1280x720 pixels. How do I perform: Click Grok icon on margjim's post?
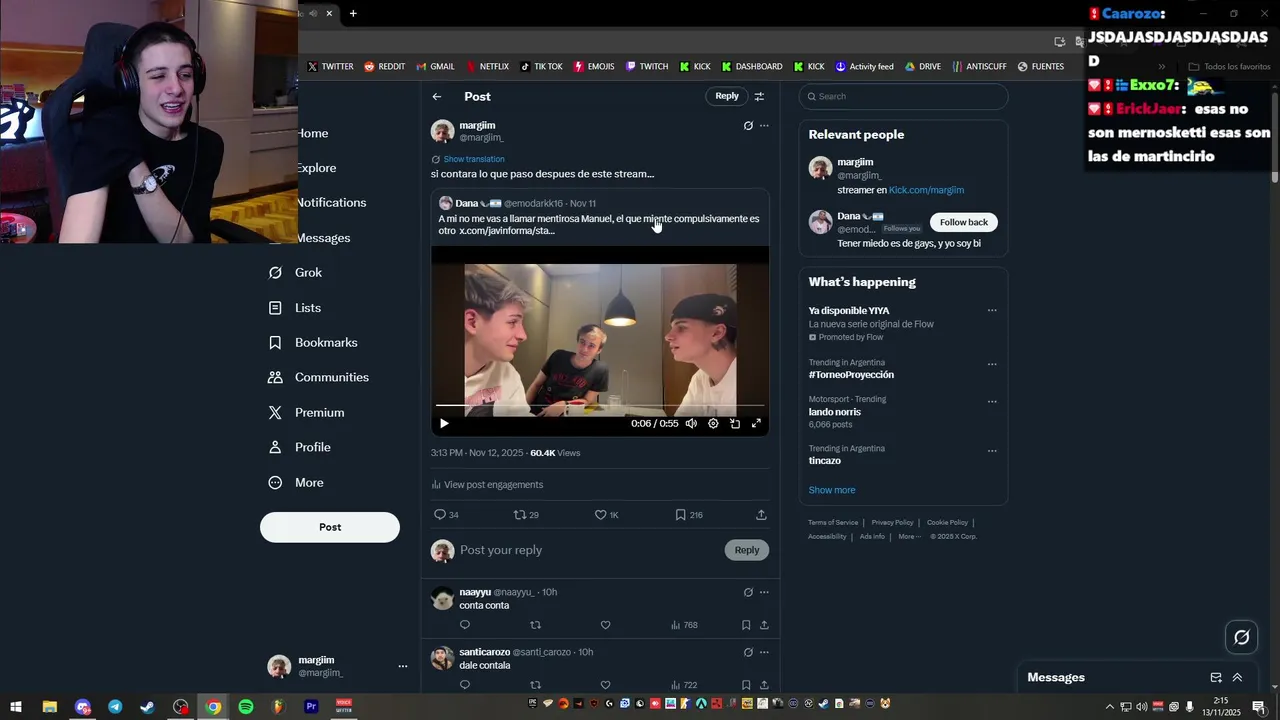[748, 126]
